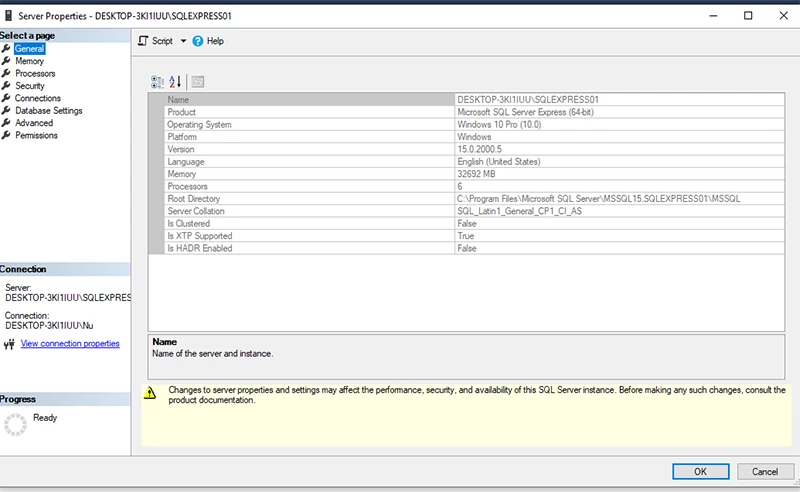Click the value 32692 MB

coord(476,174)
